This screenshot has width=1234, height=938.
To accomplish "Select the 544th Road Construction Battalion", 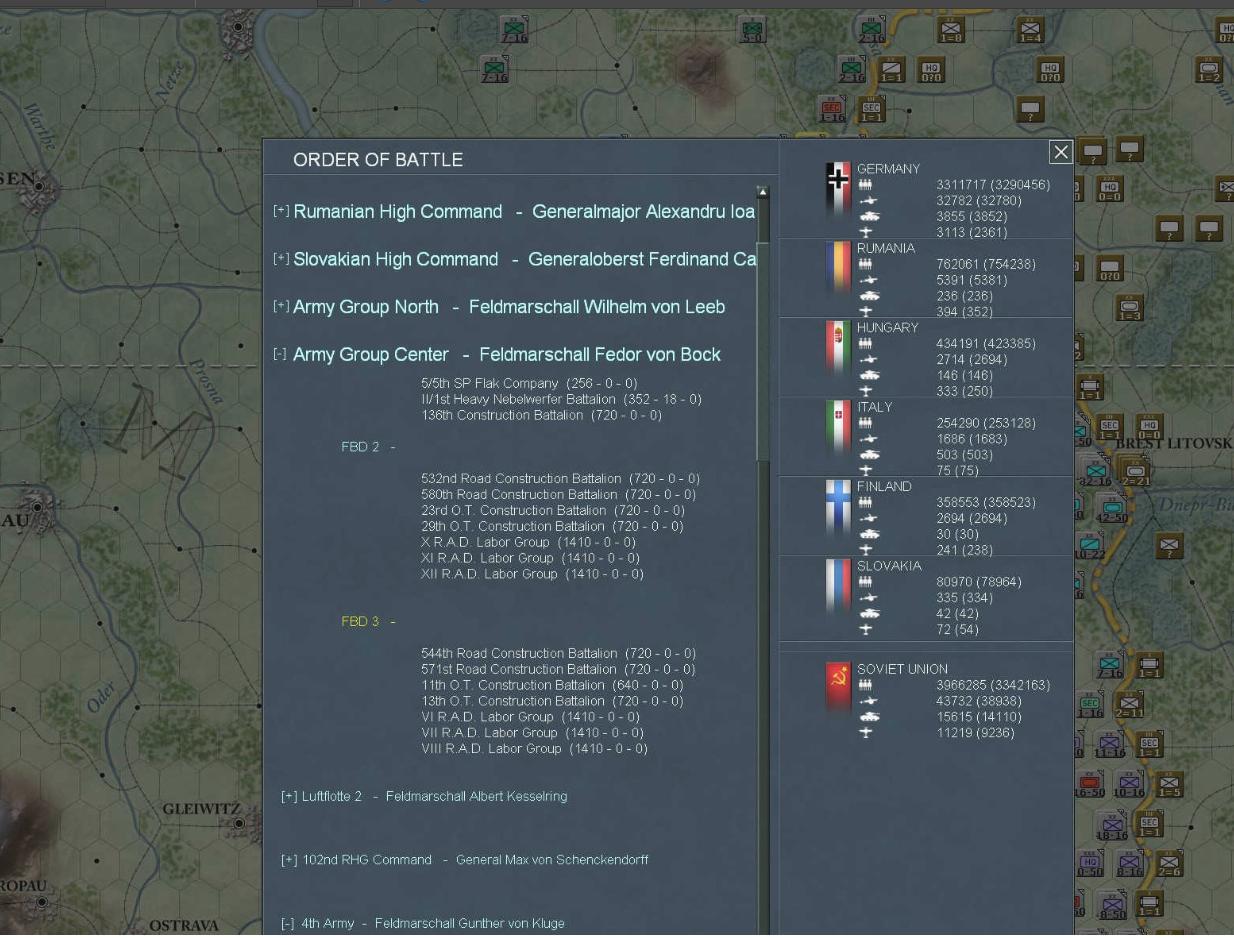I will (x=558, y=653).
